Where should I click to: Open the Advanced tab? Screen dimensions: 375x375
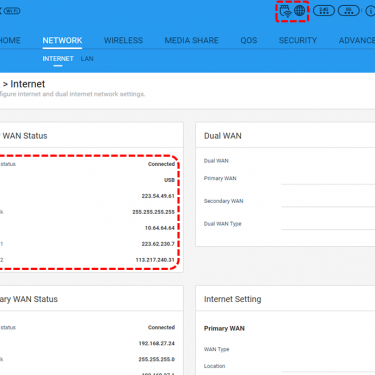357,41
